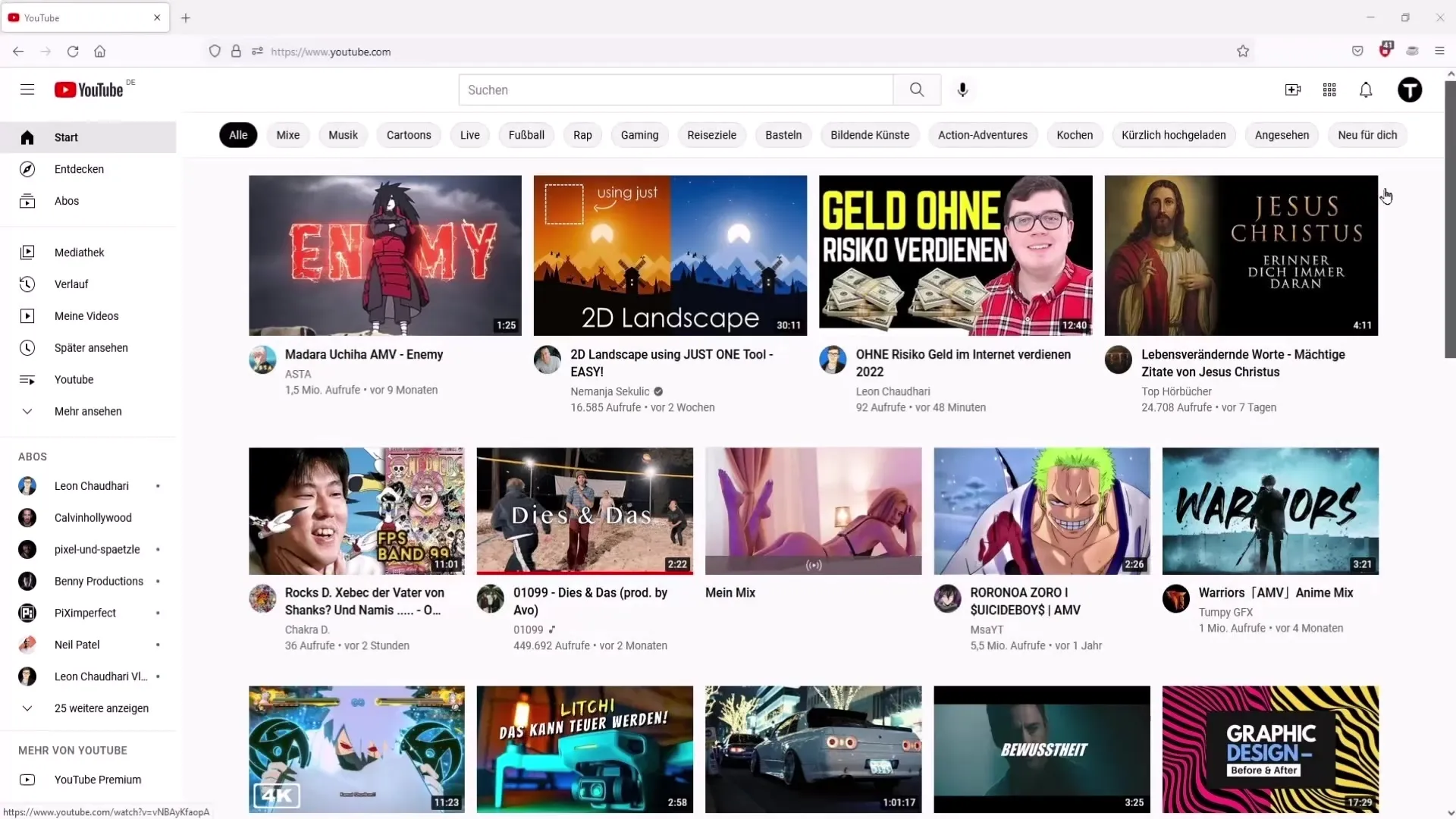Screen dimensions: 1456x819
Task: Click the search microphone icon
Action: pos(963,89)
